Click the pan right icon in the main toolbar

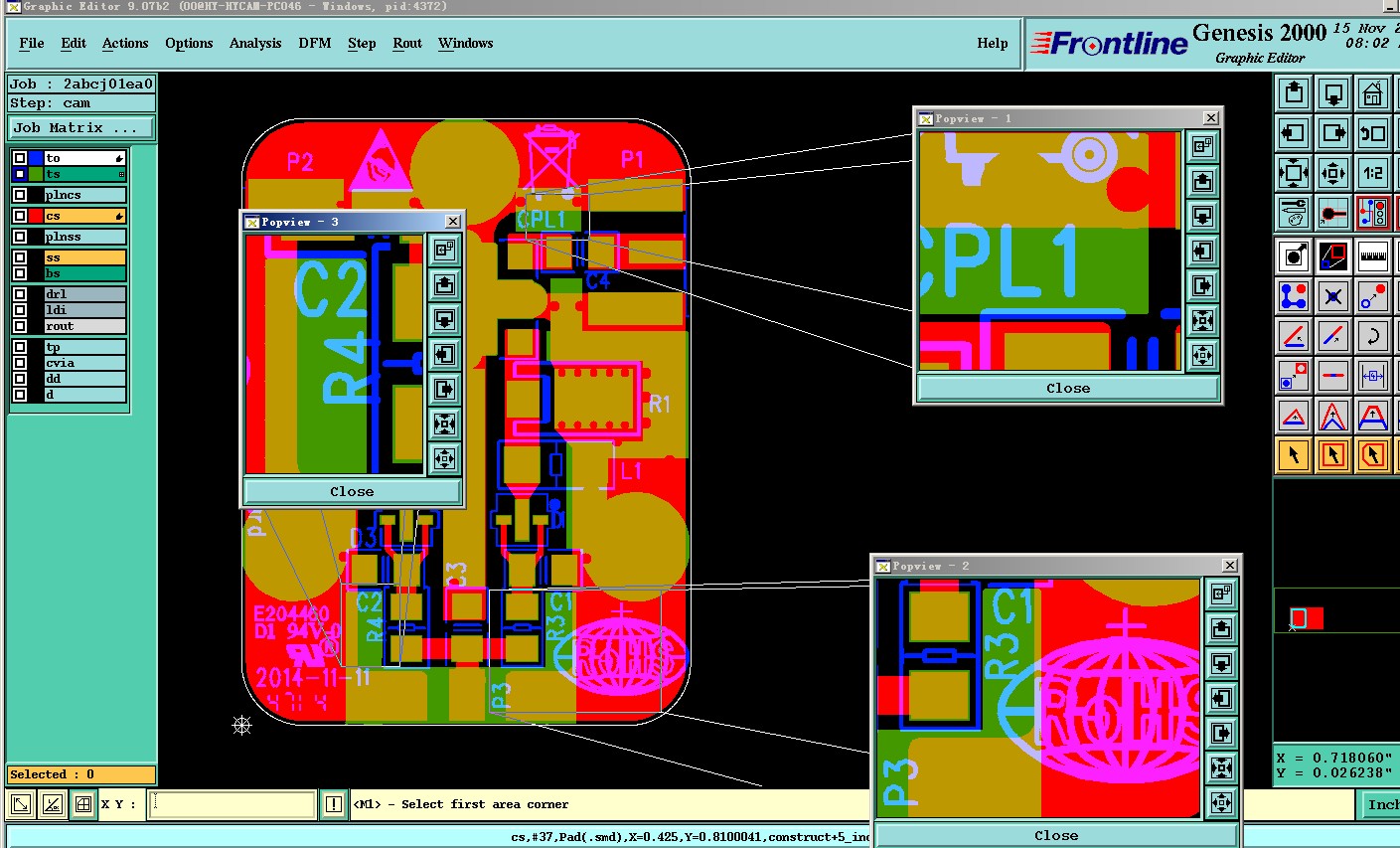pos(1333,132)
